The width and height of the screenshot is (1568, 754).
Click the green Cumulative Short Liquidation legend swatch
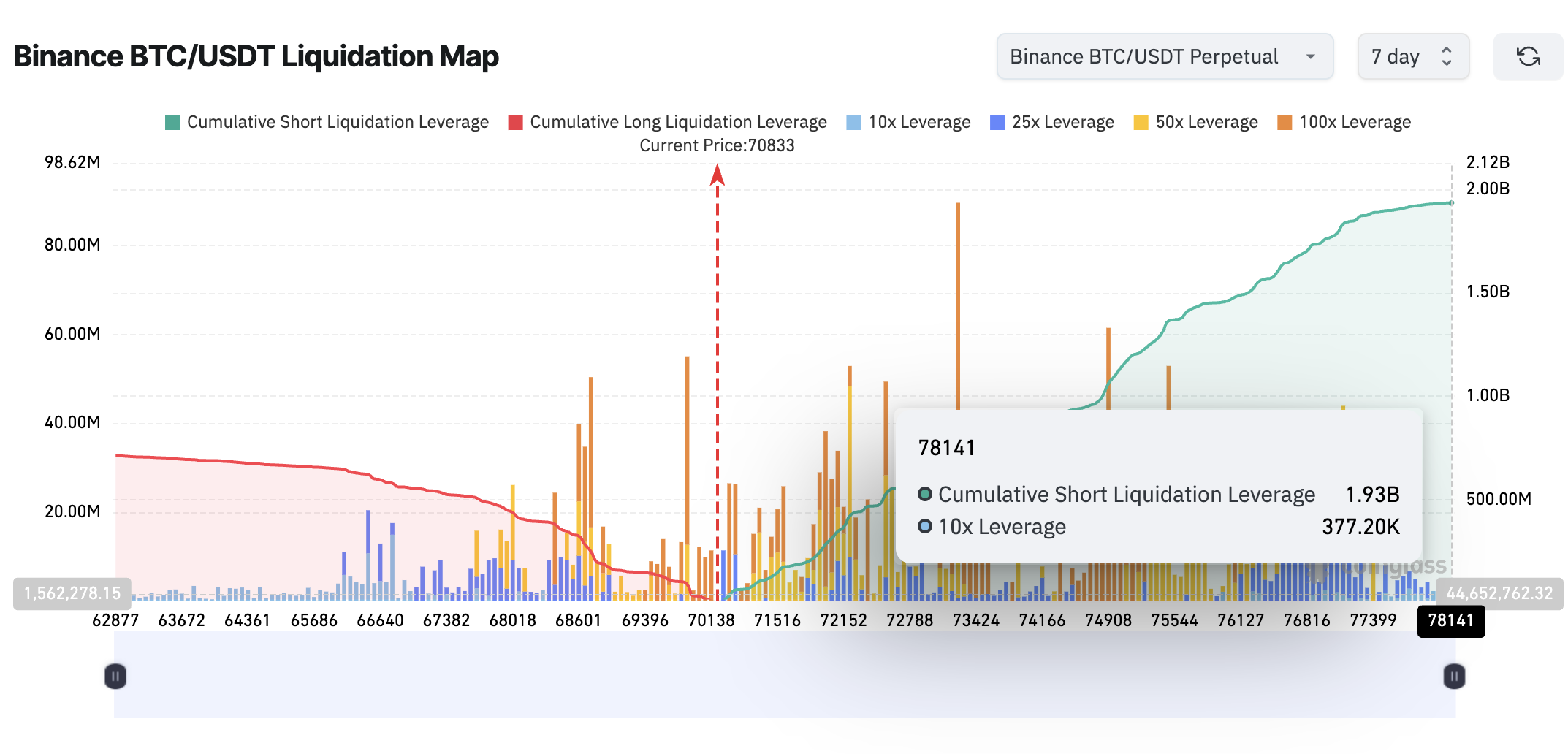(x=172, y=121)
